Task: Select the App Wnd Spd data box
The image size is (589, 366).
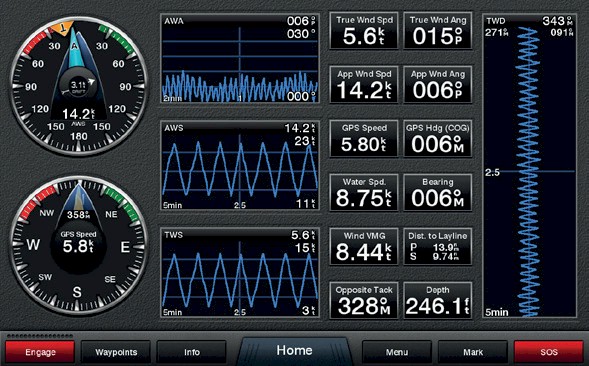Action: [364, 85]
